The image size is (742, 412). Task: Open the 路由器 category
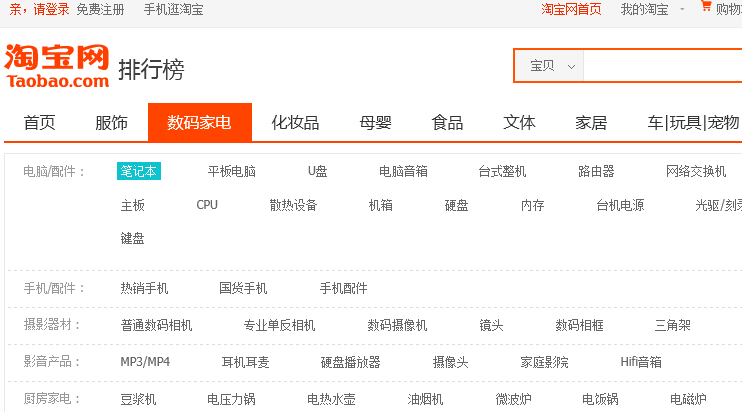(x=596, y=171)
